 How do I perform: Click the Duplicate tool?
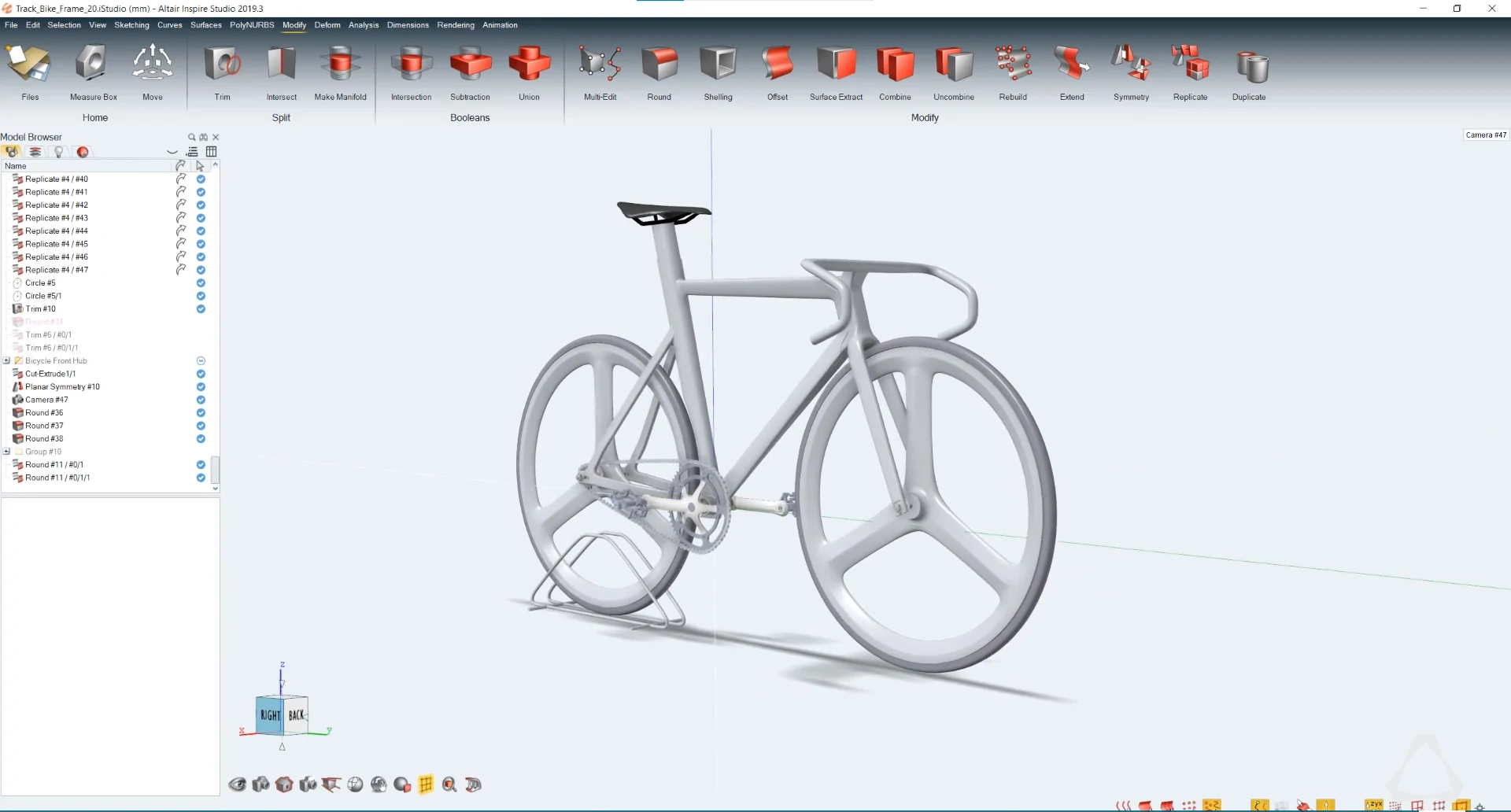click(1249, 72)
